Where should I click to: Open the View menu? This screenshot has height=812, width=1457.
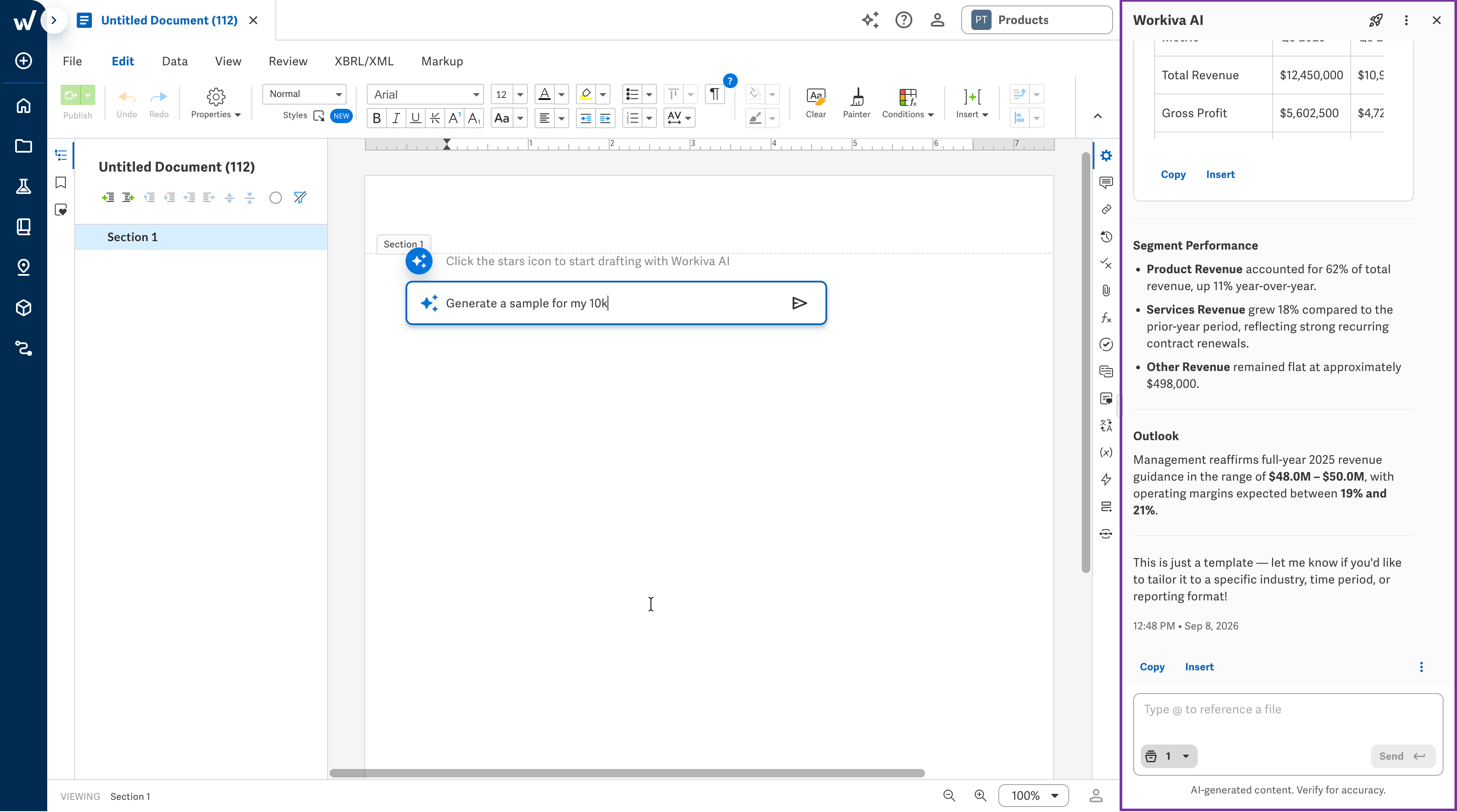pos(228,61)
